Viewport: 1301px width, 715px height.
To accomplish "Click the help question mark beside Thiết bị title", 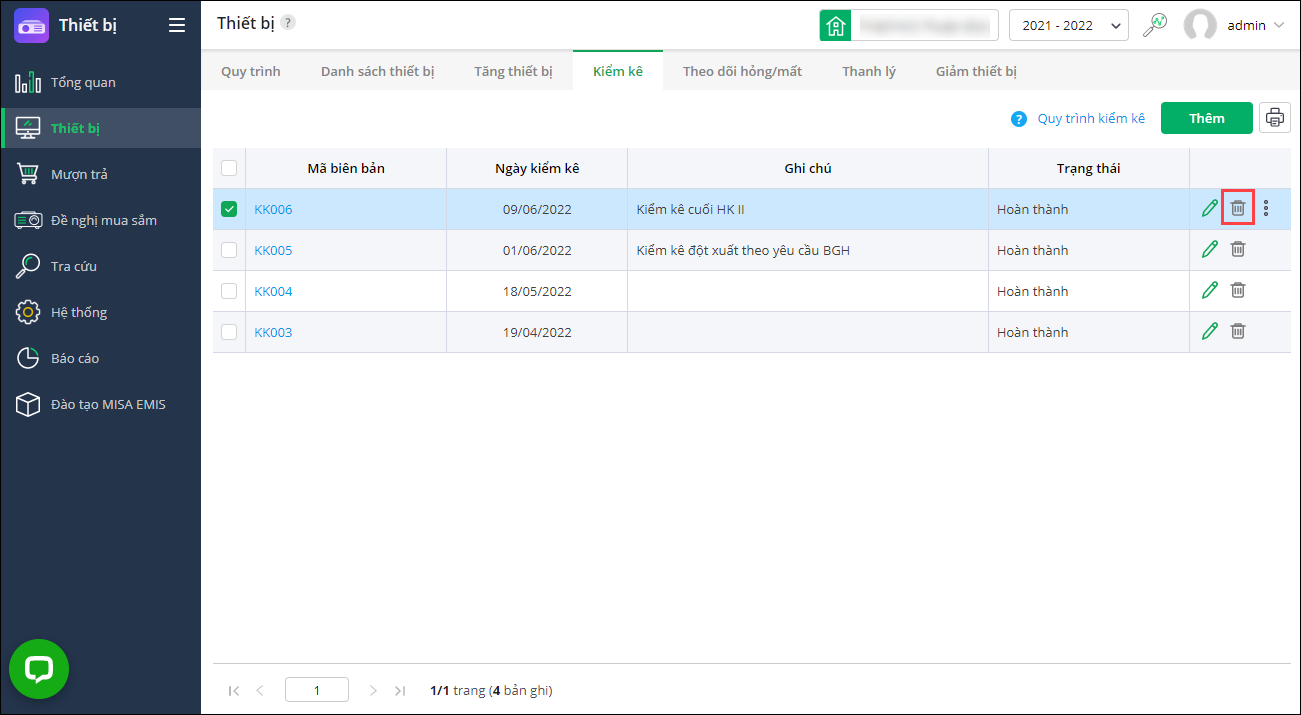I will click(288, 22).
